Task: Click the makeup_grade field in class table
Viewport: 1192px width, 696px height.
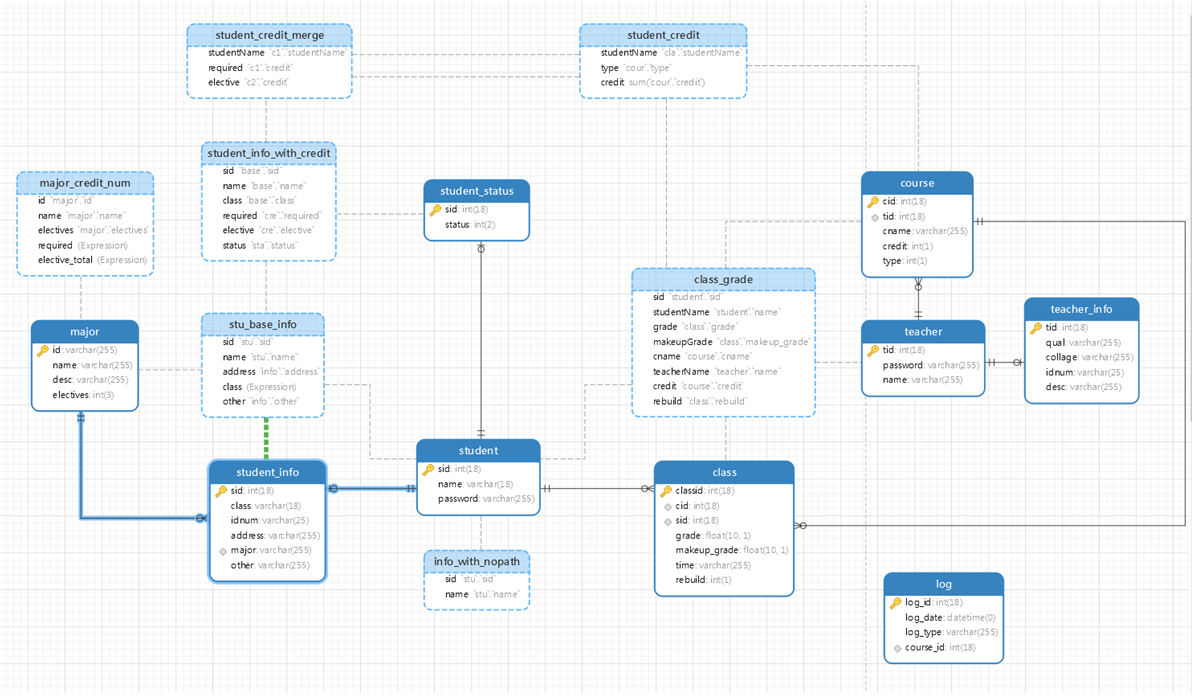Action: point(733,551)
